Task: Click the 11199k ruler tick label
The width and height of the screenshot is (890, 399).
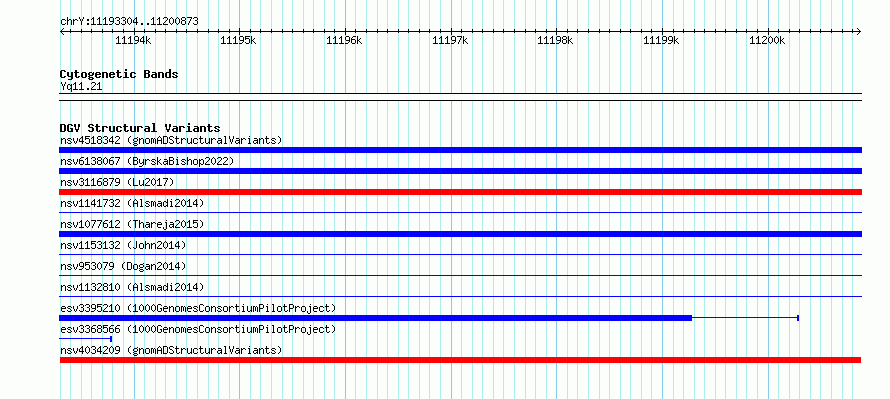Action: [x=662, y=40]
